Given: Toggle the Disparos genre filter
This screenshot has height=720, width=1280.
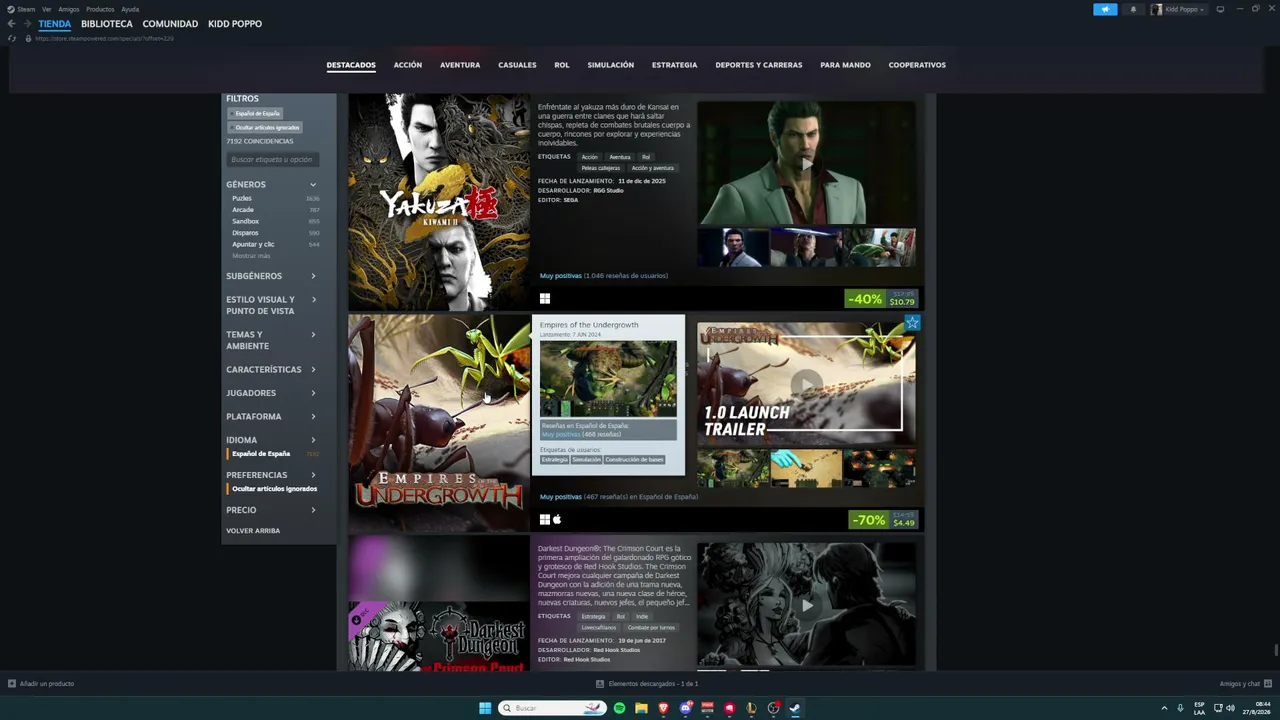Looking at the screenshot, I should [275, 233].
